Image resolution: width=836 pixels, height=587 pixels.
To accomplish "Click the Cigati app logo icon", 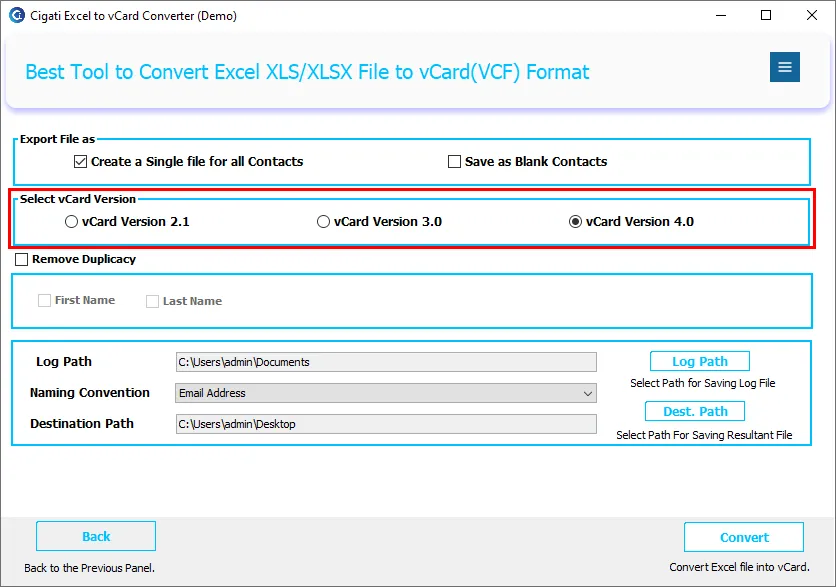I will pyautogui.click(x=17, y=15).
